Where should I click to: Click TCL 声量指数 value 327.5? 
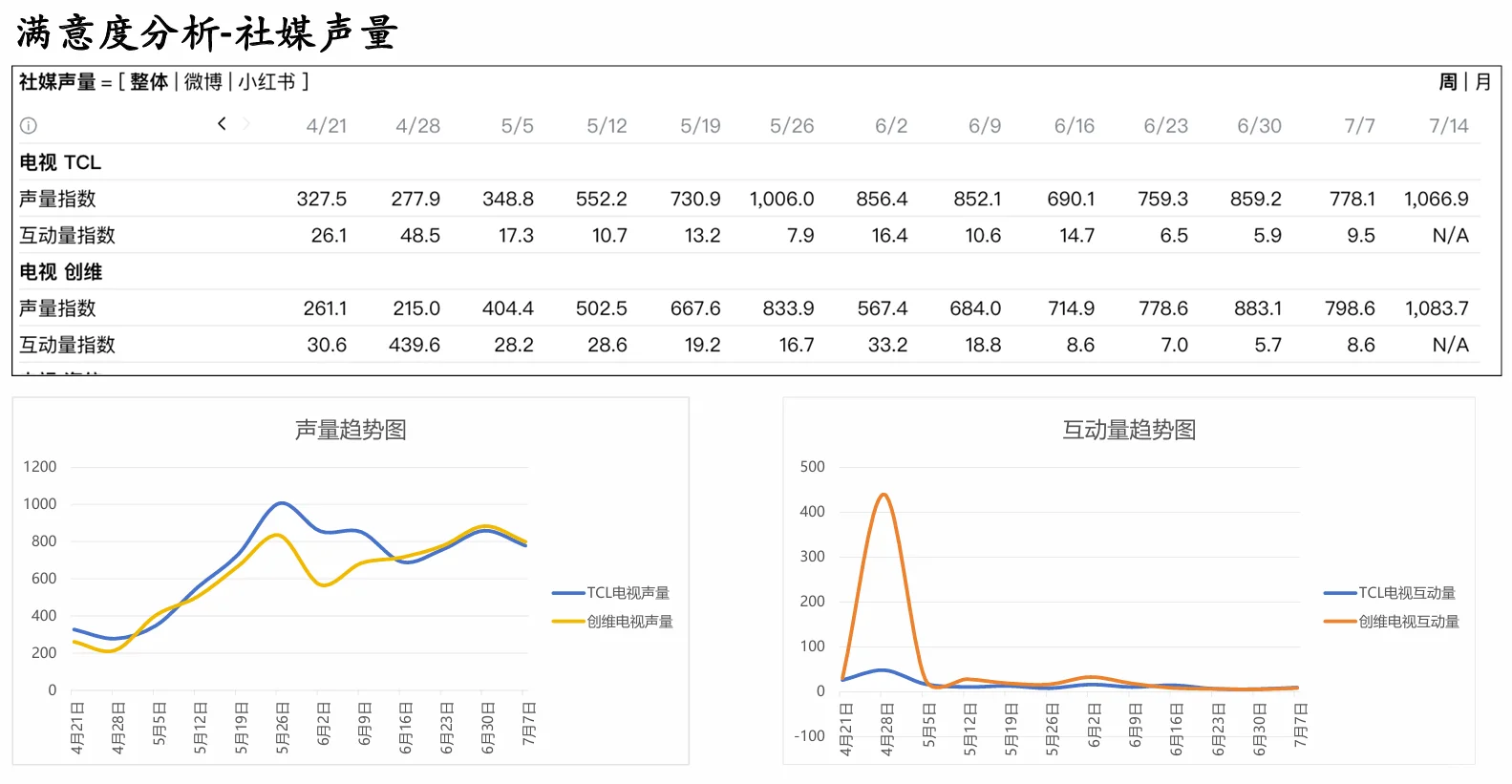(x=322, y=200)
